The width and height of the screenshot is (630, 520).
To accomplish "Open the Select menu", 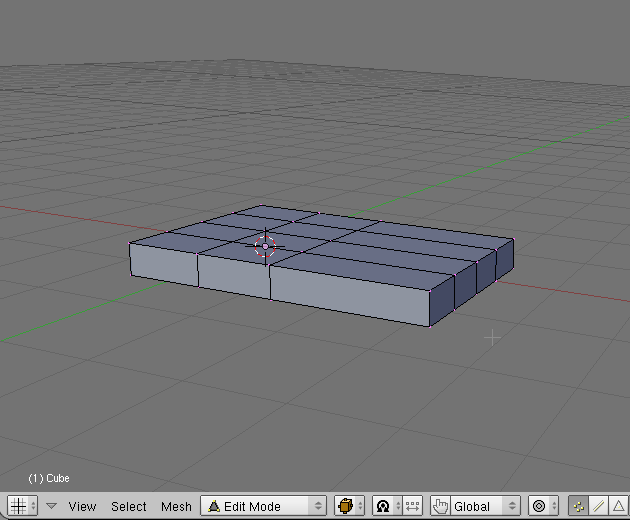I will (129, 506).
